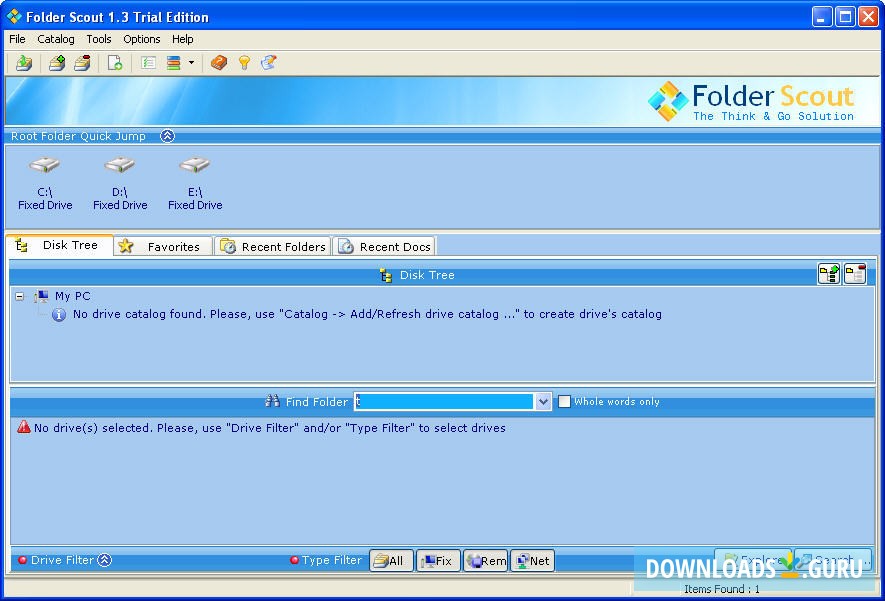Click the options checklist toolbar icon
The width and height of the screenshot is (885, 601).
[x=148, y=63]
